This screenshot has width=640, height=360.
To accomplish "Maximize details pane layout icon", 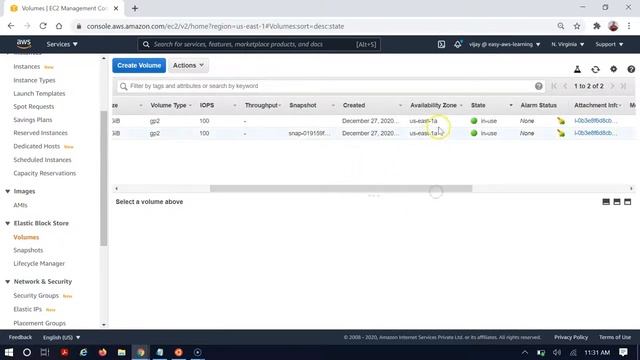I will click(x=627, y=202).
